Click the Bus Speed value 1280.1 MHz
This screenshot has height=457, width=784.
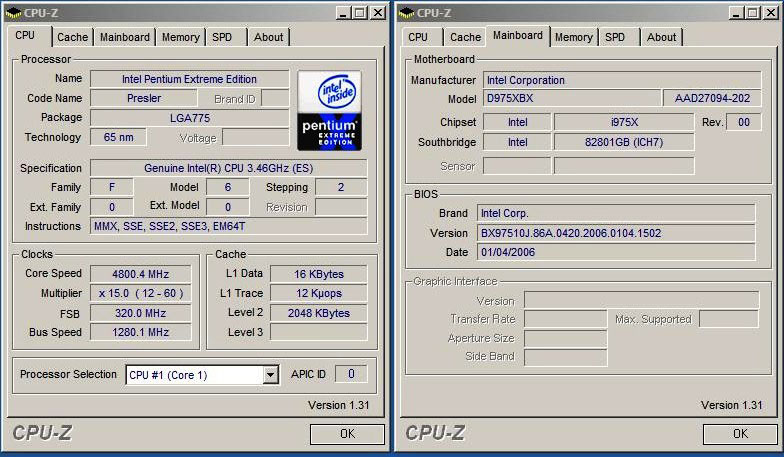(140, 332)
